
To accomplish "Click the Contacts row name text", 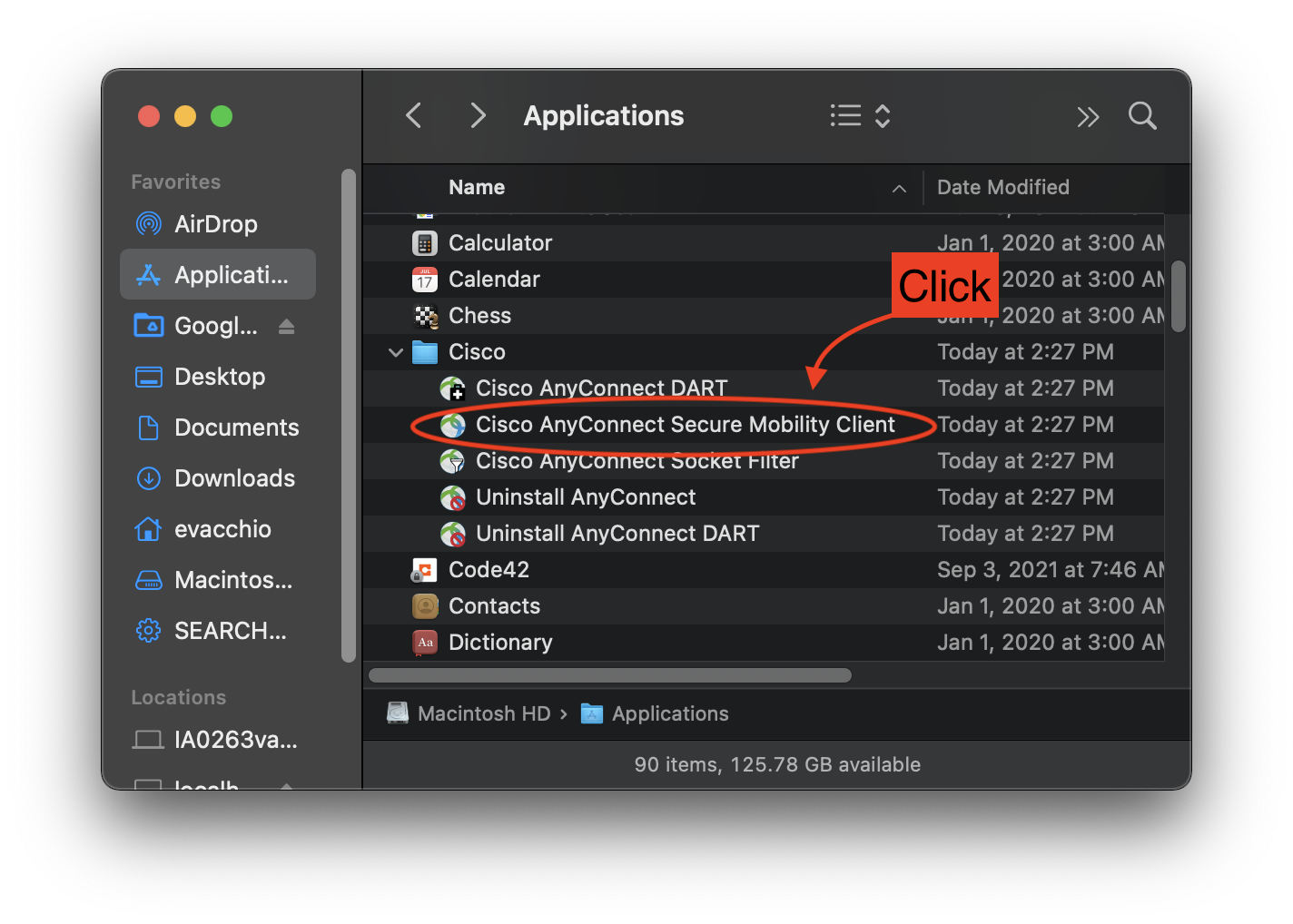I will point(495,606).
